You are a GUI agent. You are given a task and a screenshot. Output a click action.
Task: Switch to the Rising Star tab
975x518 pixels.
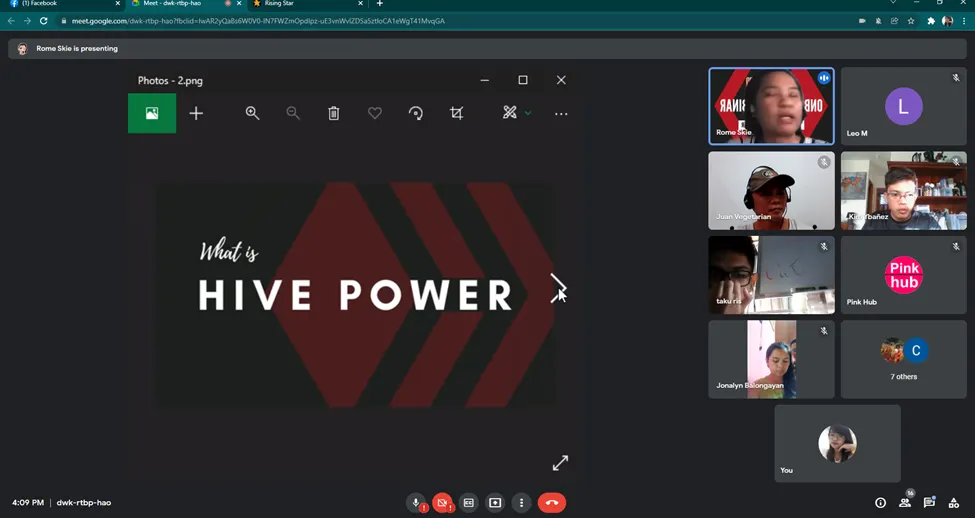tap(307, 4)
